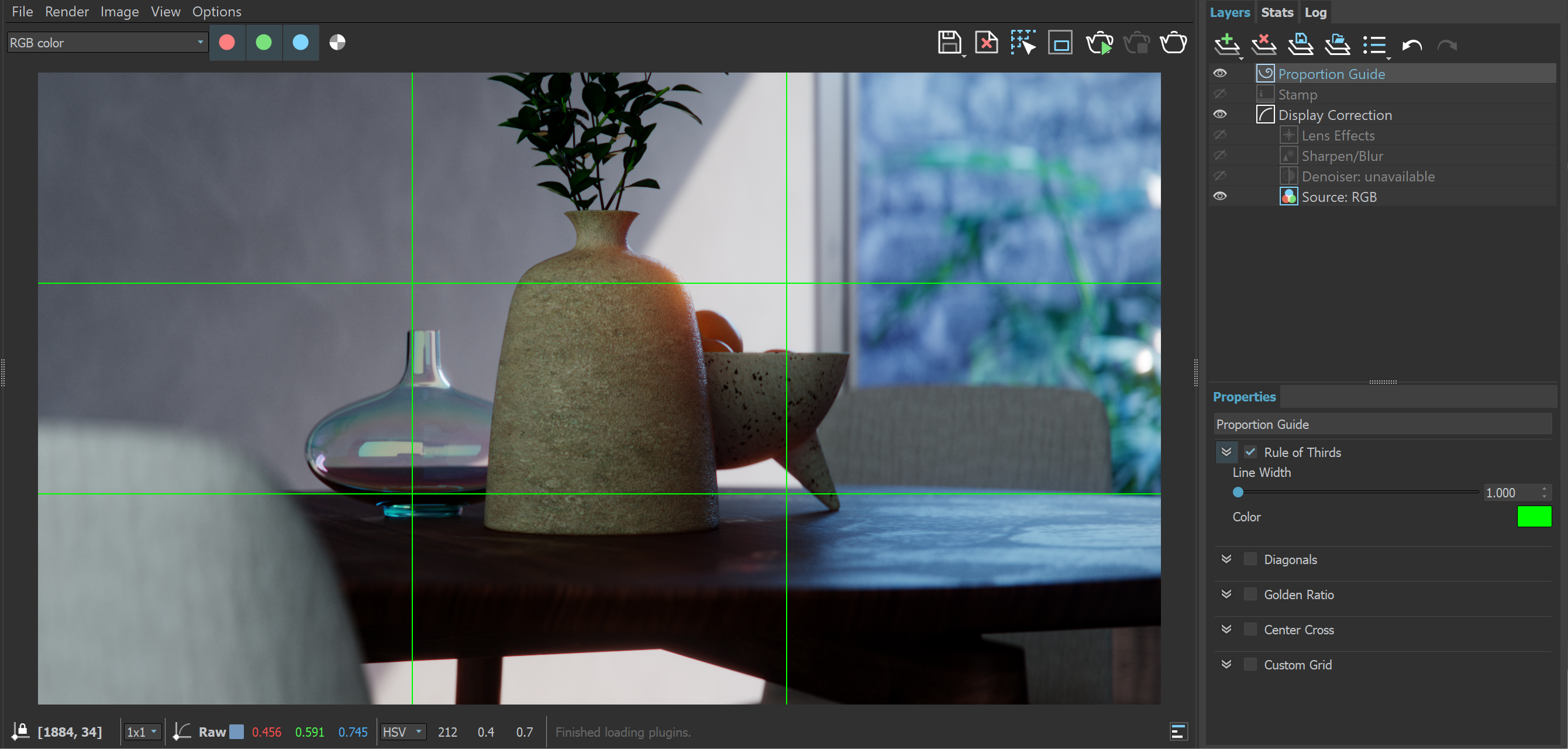Click the Proportion Guide name field

coord(1383,424)
